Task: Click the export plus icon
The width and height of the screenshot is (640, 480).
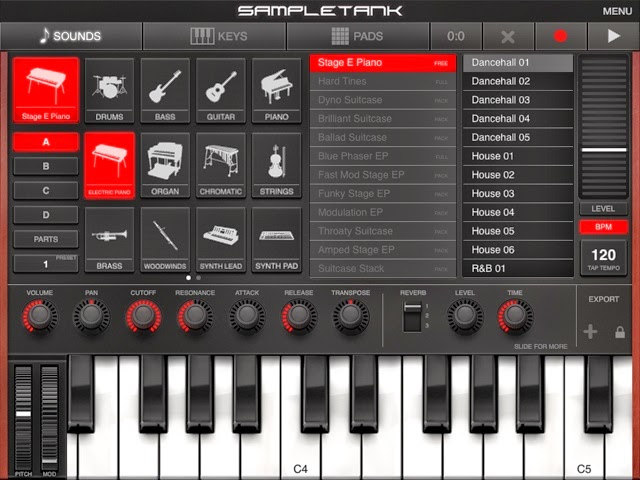Action: (x=590, y=332)
